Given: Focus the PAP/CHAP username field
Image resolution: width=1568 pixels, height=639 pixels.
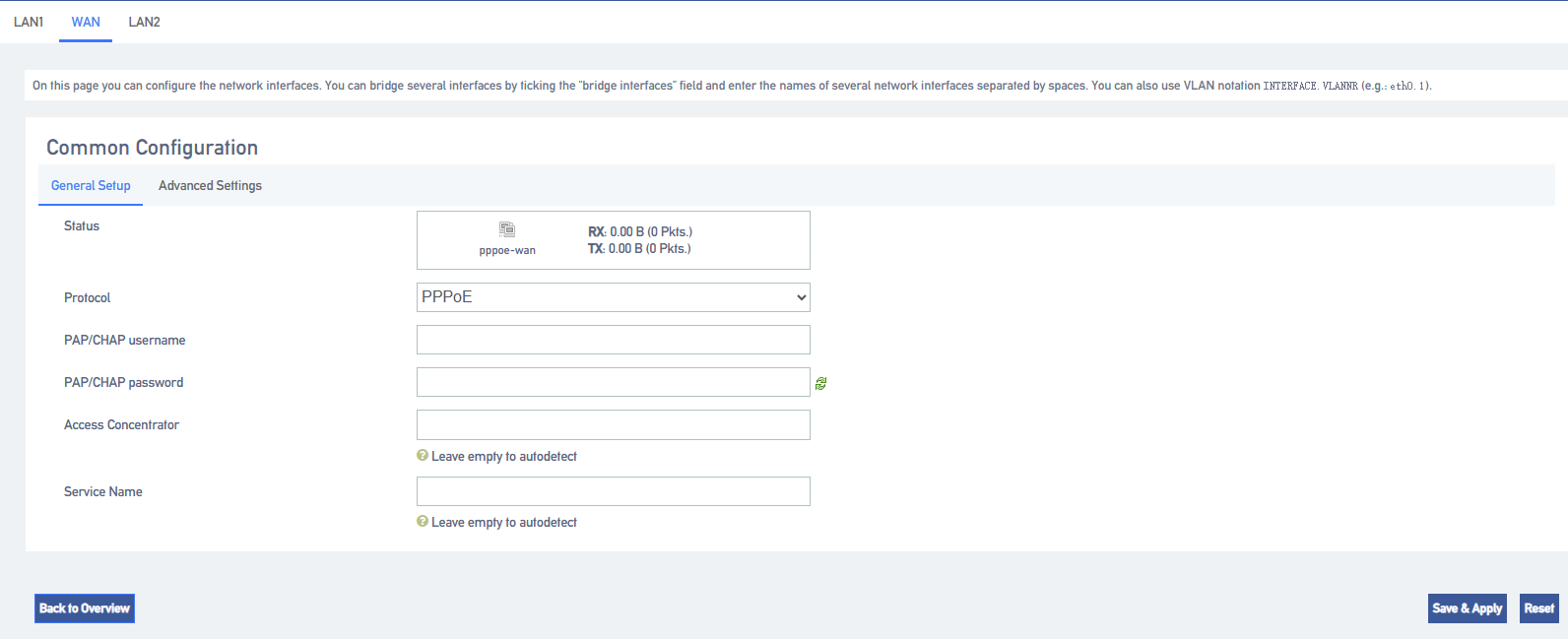Looking at the screenshot, I should click(x=614, y=340).
